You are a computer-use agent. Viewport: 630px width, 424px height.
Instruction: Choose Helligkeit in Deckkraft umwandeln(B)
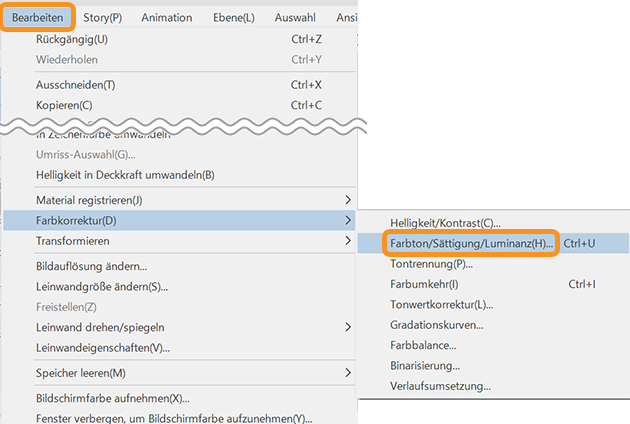click(x=125, y=175)
